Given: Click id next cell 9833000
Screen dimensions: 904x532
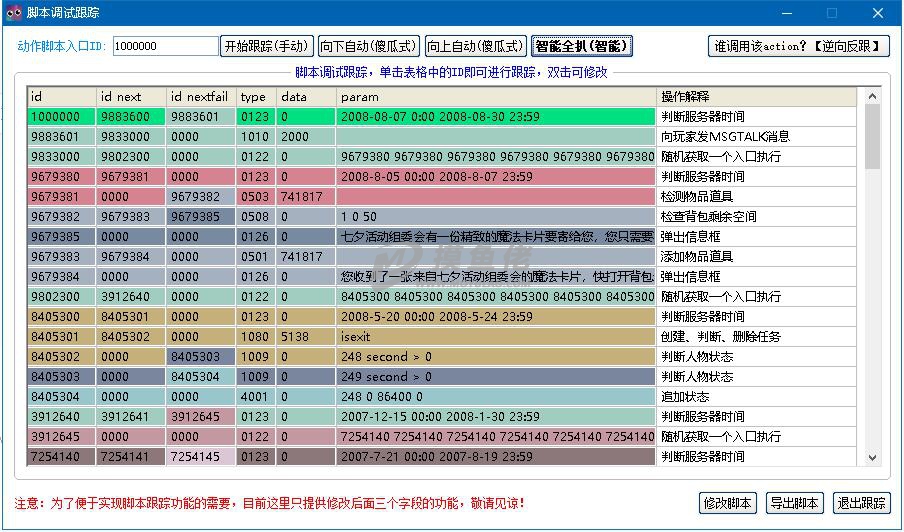Looking at the screenshot, I should point(131,137).
